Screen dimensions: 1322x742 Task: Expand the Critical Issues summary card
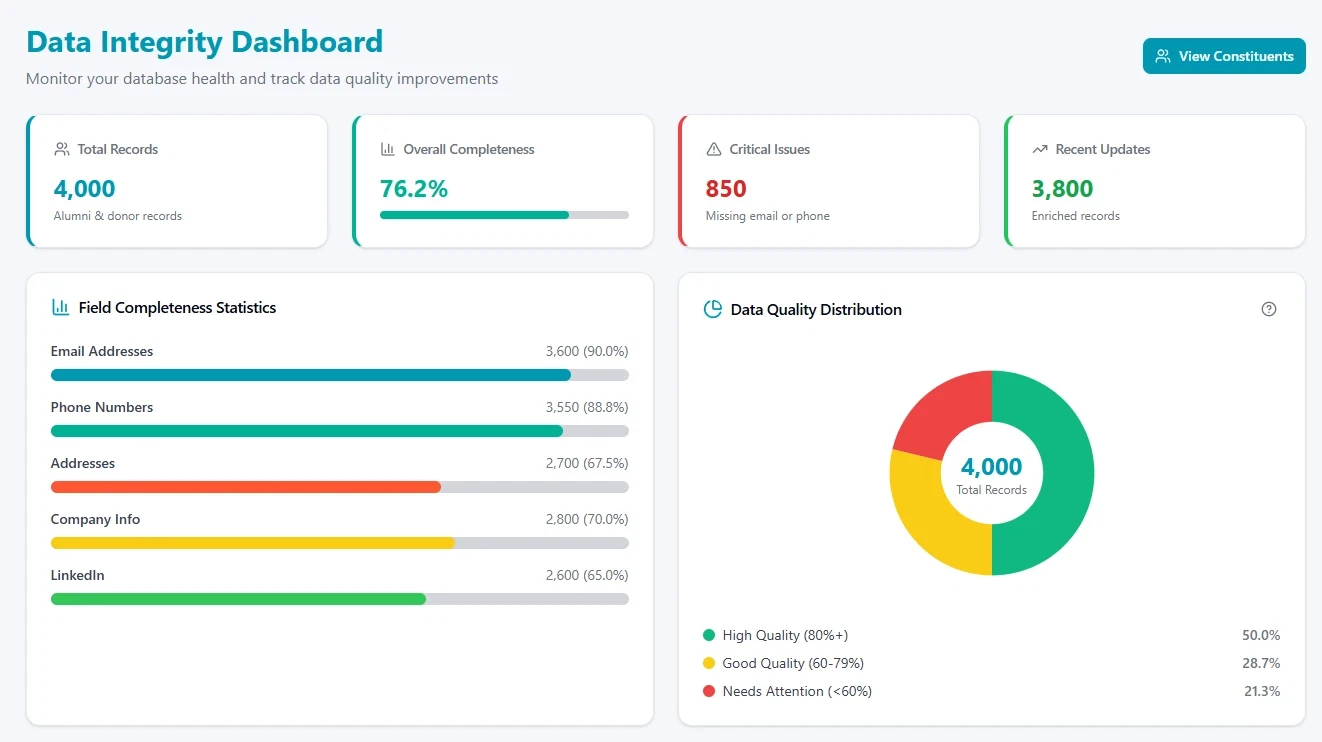tap(828, 181)
